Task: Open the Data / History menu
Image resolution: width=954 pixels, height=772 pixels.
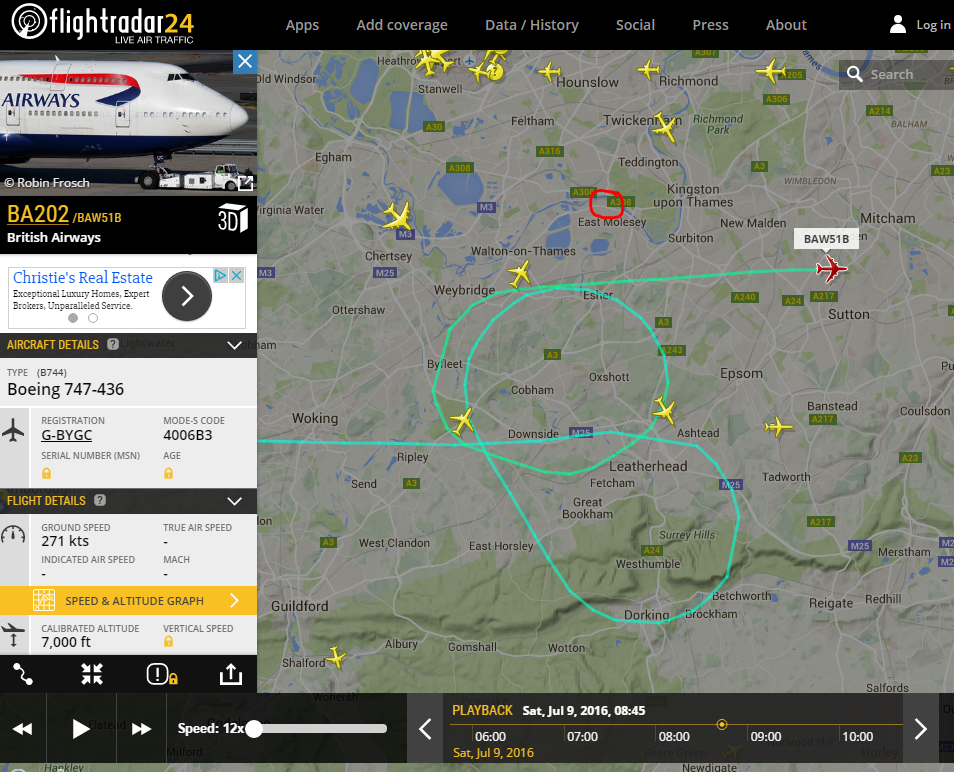Action: click(x=531, y=25)
